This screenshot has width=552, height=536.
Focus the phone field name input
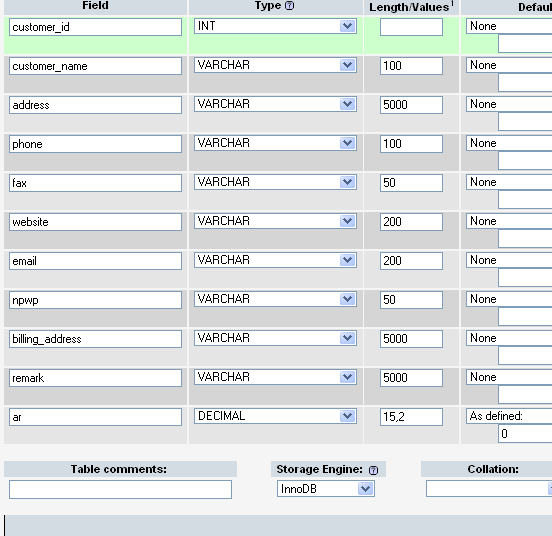click(x=95, y=144)
